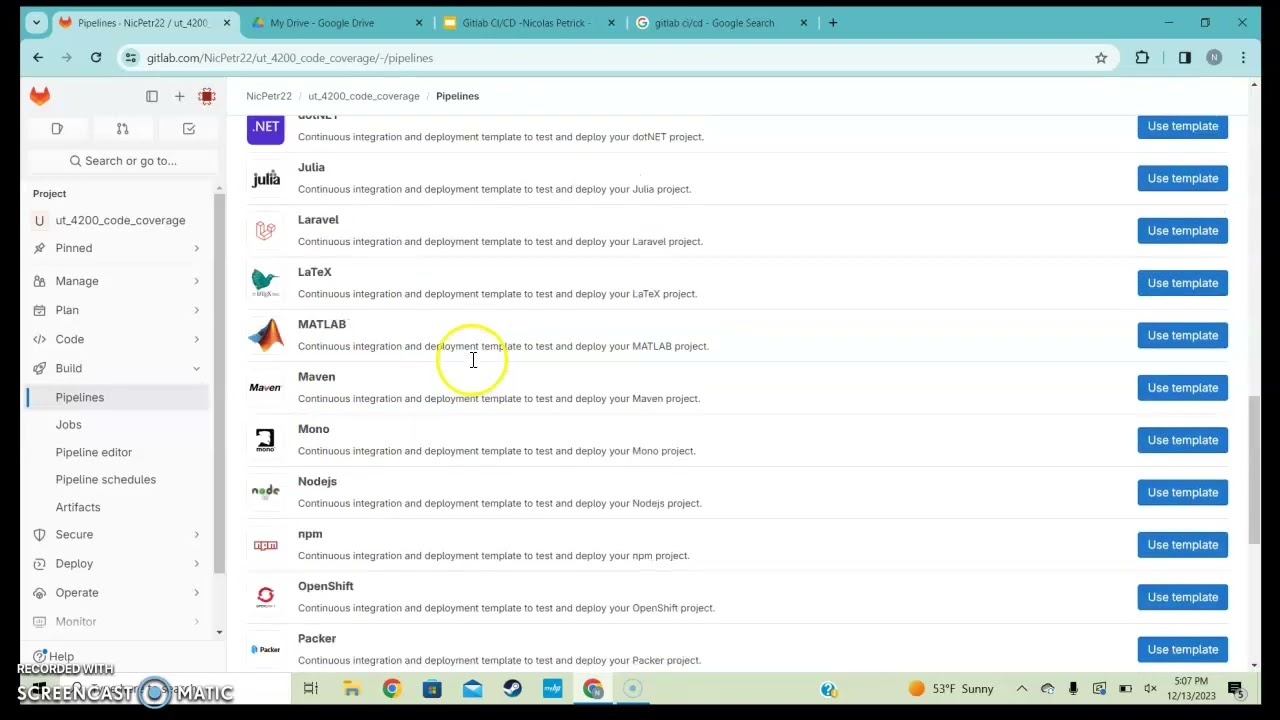The height and width of the screenshot is (720, 1280).
Task: Use template for npm
Action: tap(1182, 545)
